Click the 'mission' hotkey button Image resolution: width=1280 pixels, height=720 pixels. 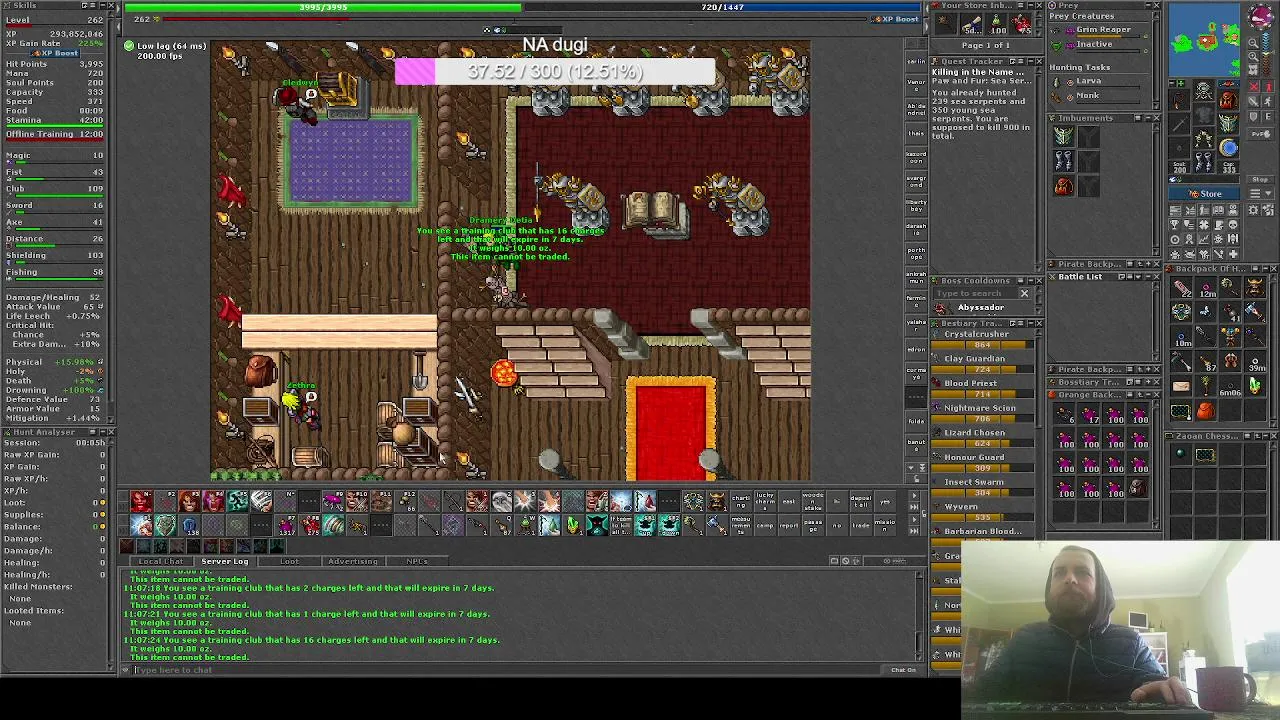click(x=885, y=526)
